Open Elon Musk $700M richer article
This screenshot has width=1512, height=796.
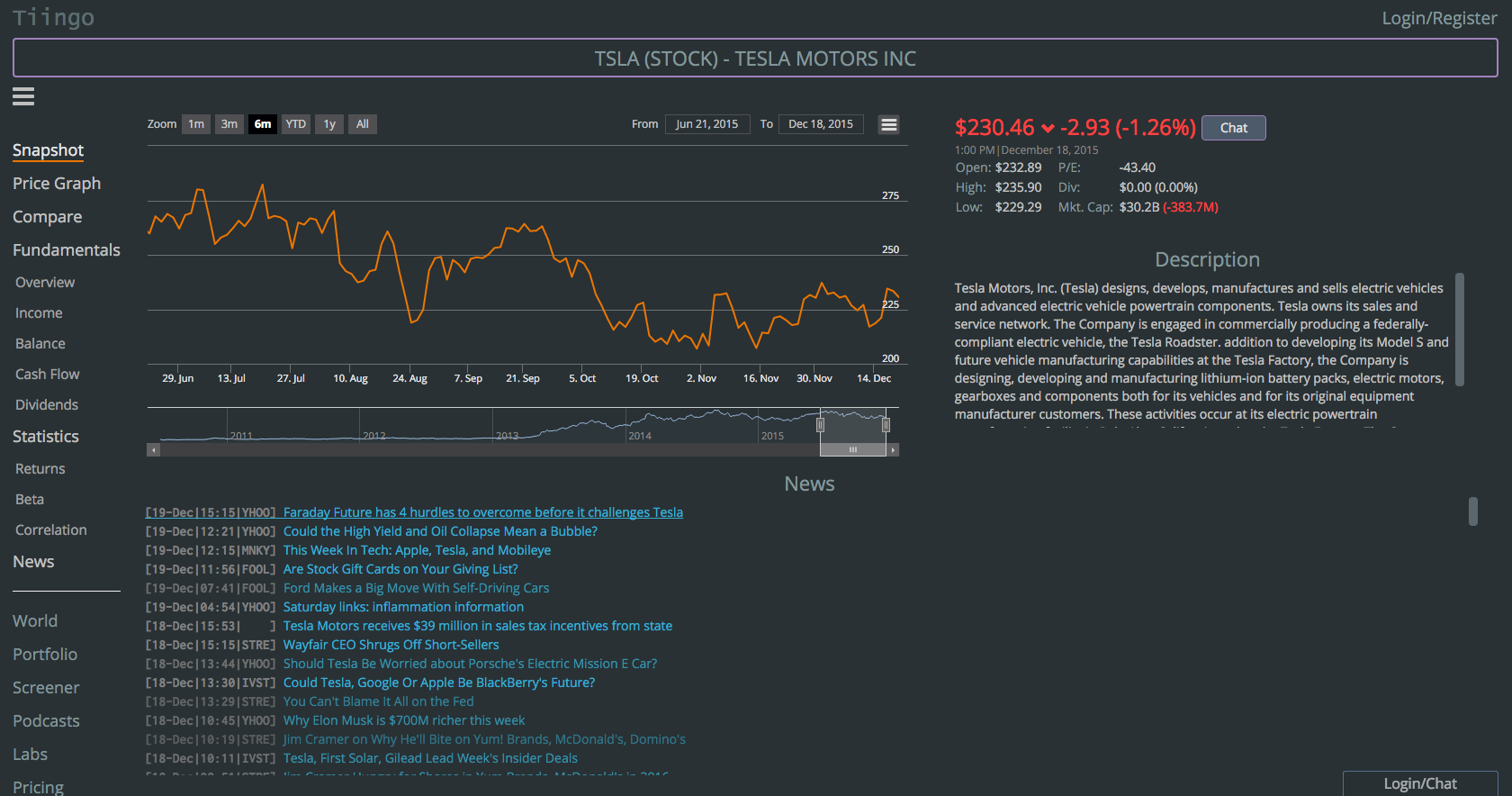[x=404, y=720]
